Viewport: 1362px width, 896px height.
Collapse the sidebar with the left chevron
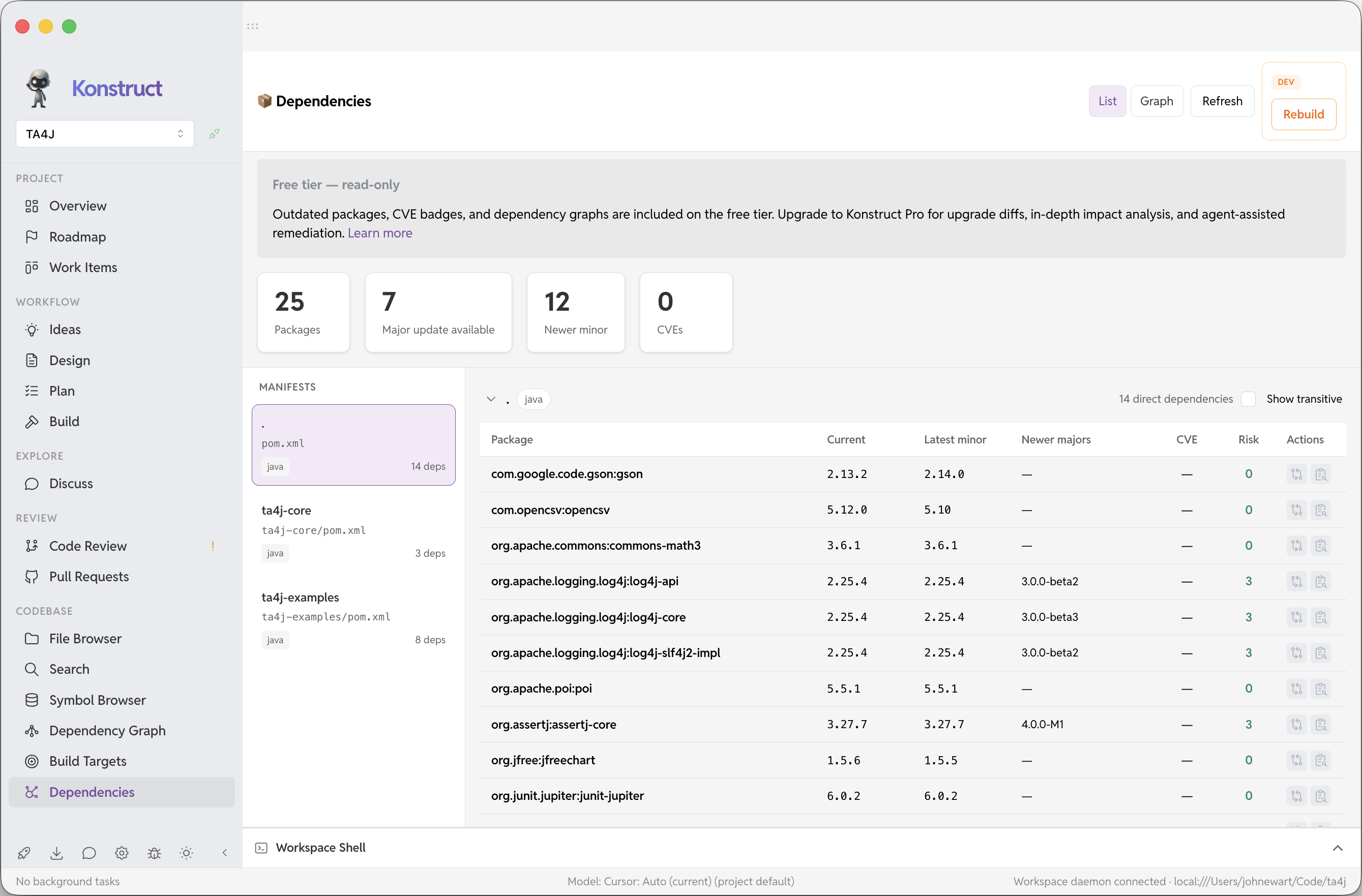225,853
